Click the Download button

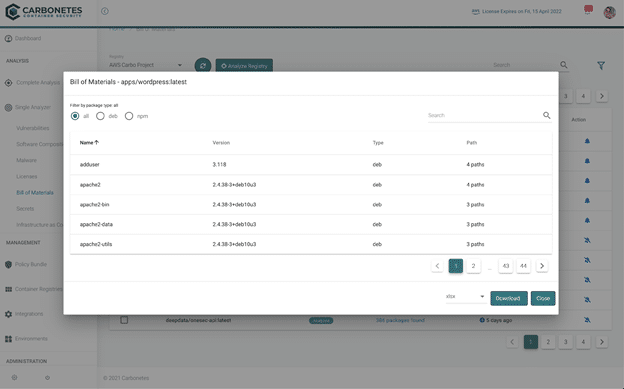click(x=509, y=298)
